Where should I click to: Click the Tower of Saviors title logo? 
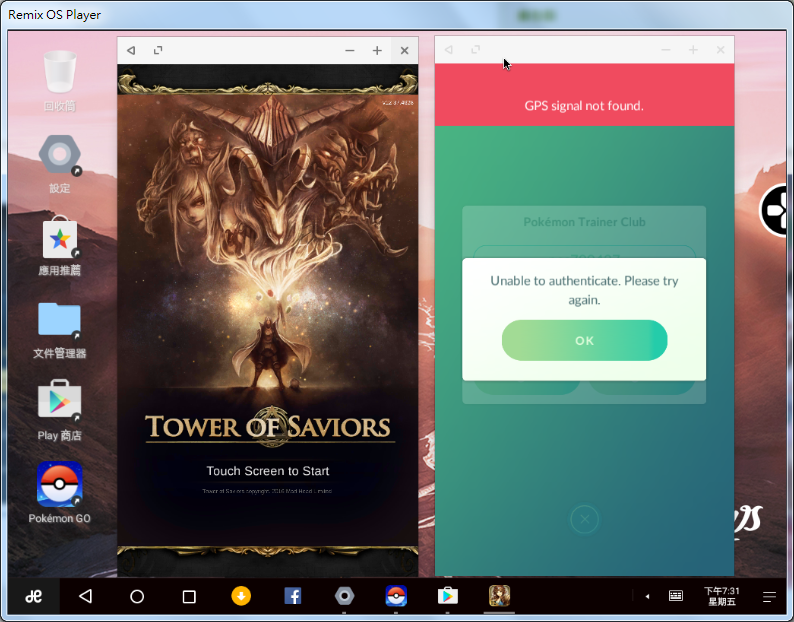pos(268,426)
